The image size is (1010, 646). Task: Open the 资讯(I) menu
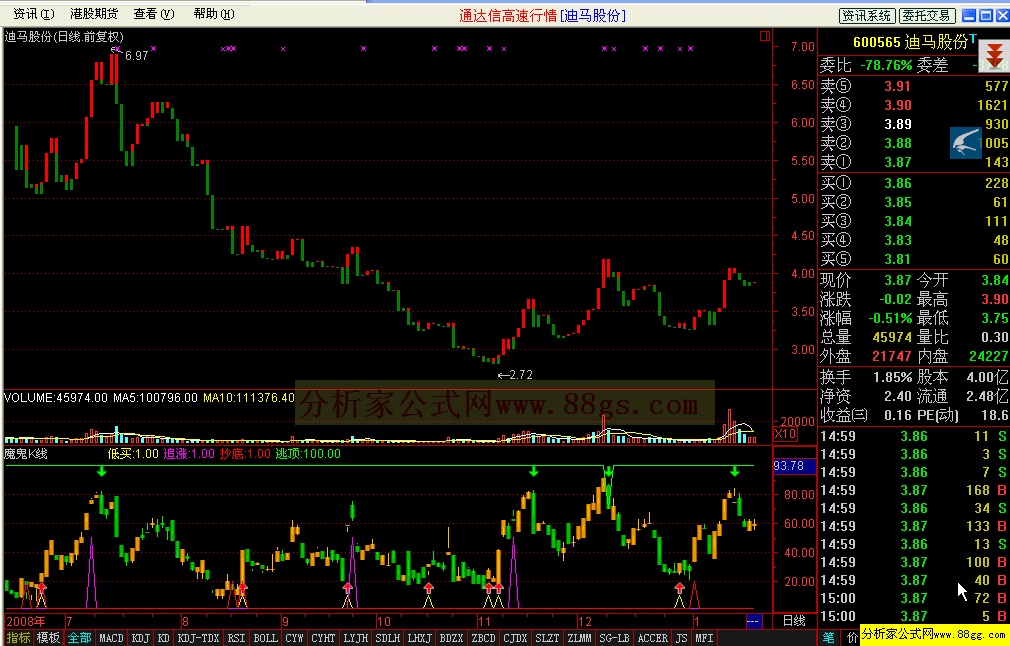point(33,14)
